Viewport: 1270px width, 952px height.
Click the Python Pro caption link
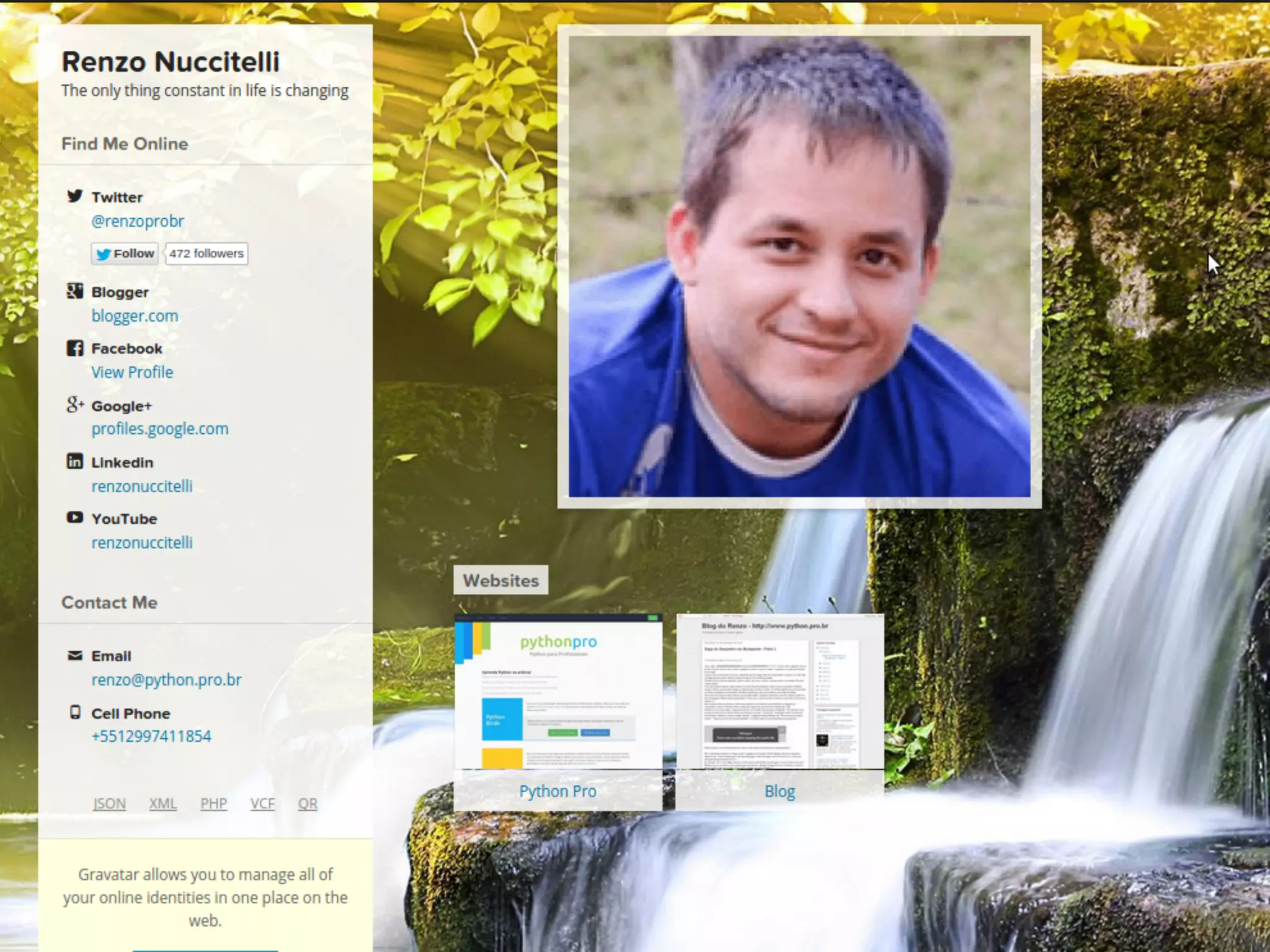click(x=557, y=791)
